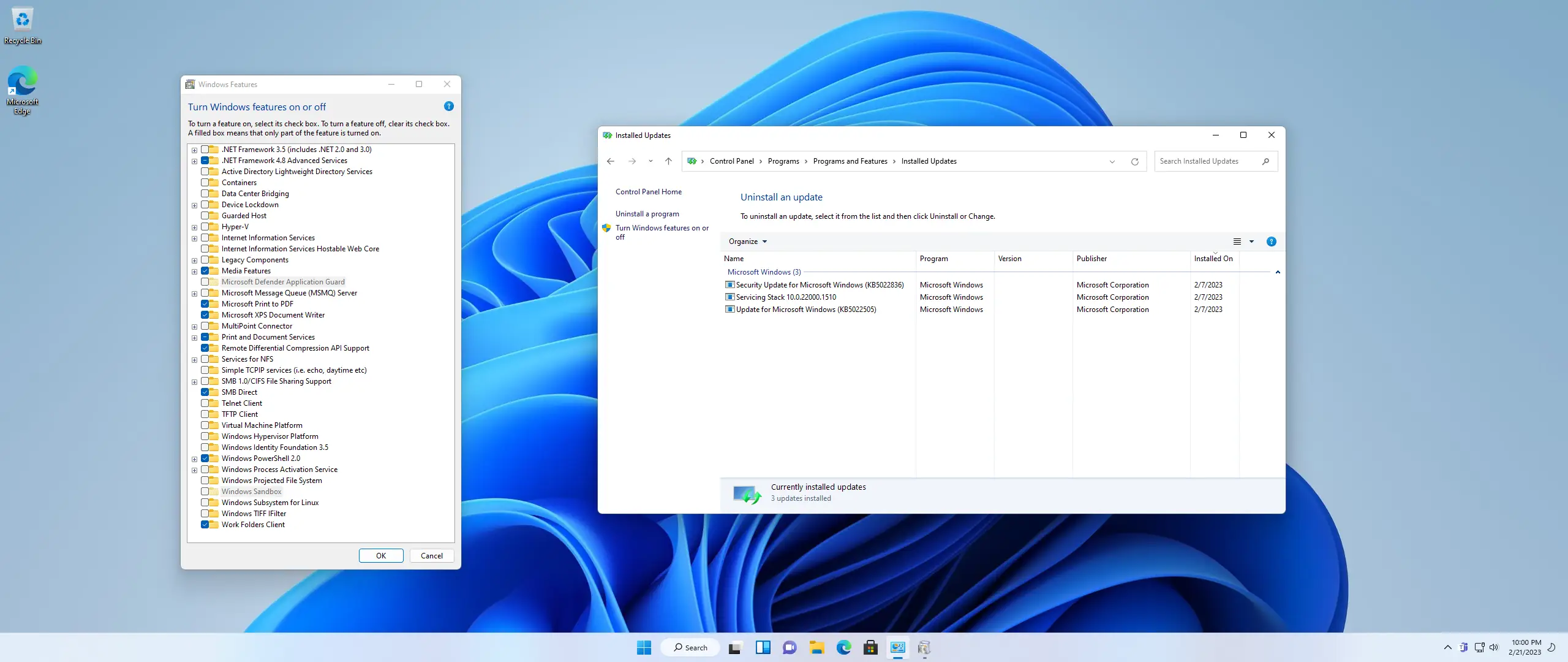The image size is (1568, 662).
Task: Enable the Telnet Client checkbox
Action: [205, 403]
